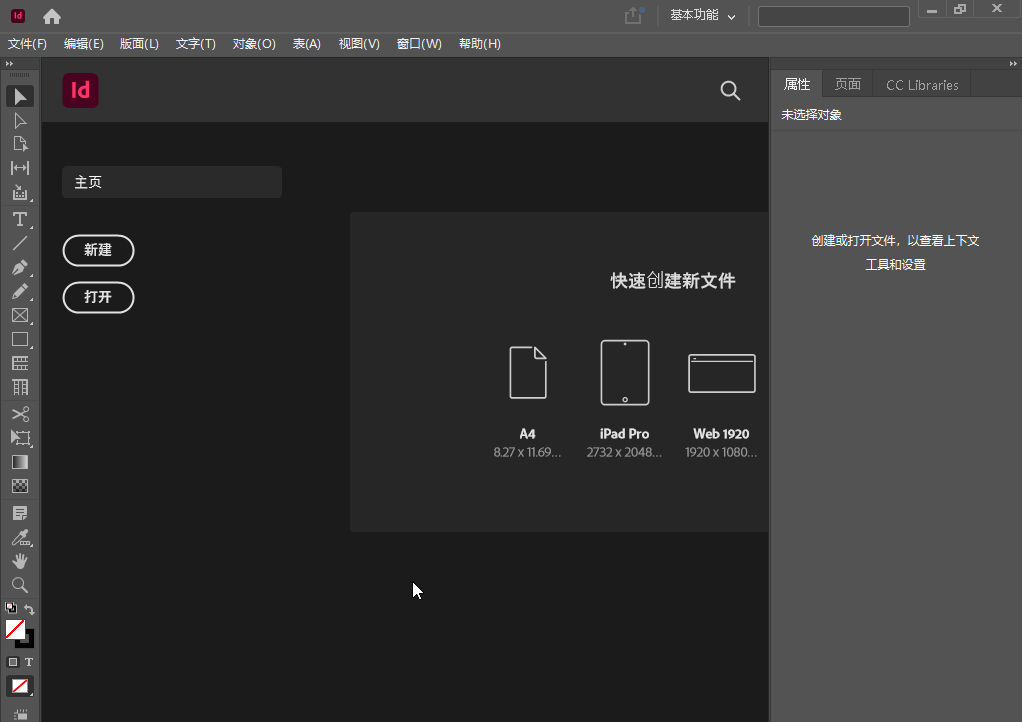Reset to default fill and stroke
1022x722 pixels.
[x=10, y=608]
